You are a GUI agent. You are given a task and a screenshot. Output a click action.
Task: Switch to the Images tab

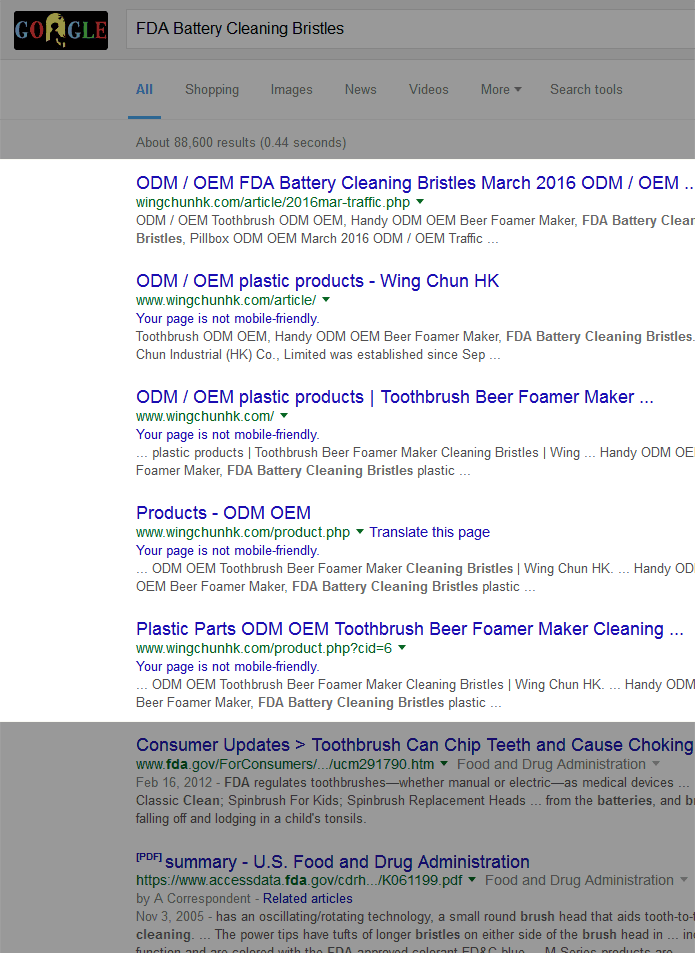click(x=292, y=89)
